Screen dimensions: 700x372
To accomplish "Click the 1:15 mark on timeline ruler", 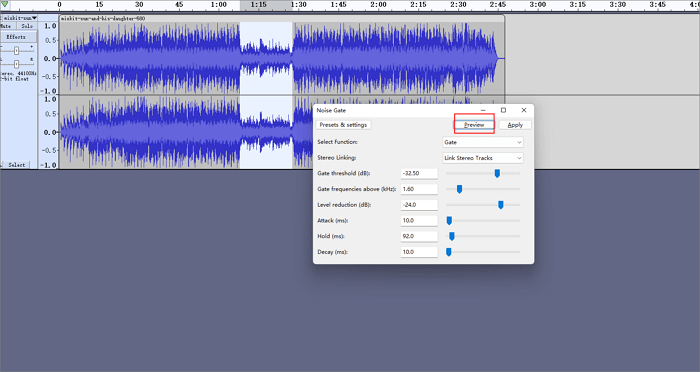I will click(x=258, y=4).
